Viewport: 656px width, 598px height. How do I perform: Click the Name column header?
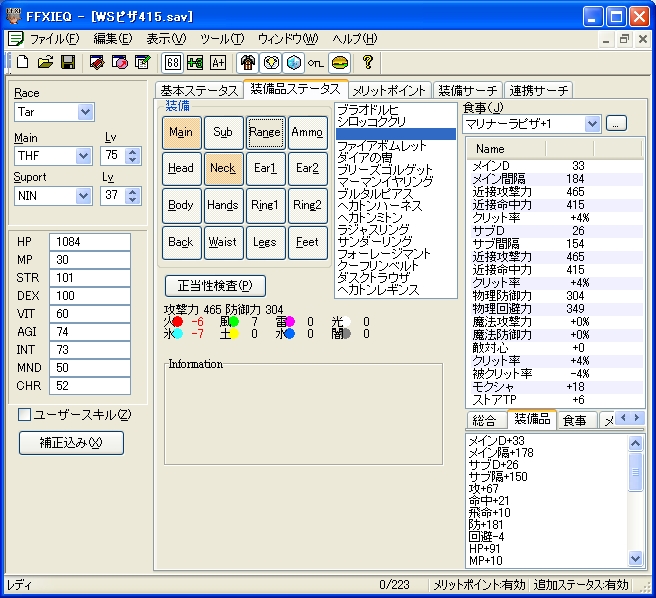506,149
